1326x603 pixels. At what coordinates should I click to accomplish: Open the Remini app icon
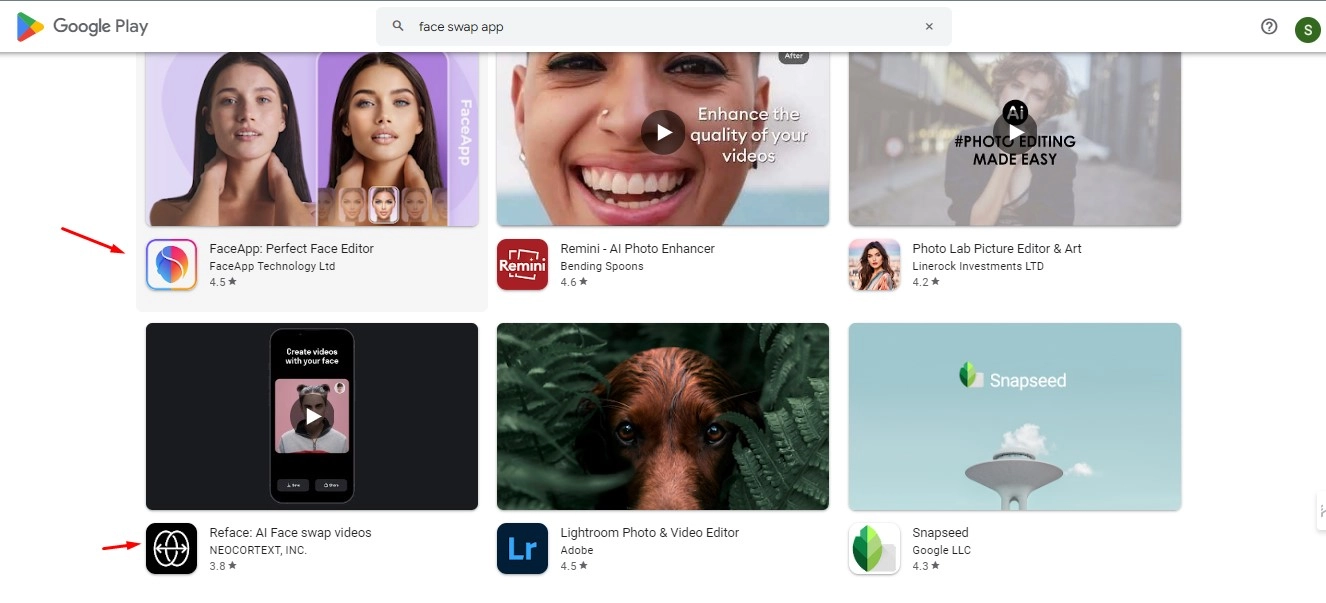pyautogui.click(x=522, y=265)
